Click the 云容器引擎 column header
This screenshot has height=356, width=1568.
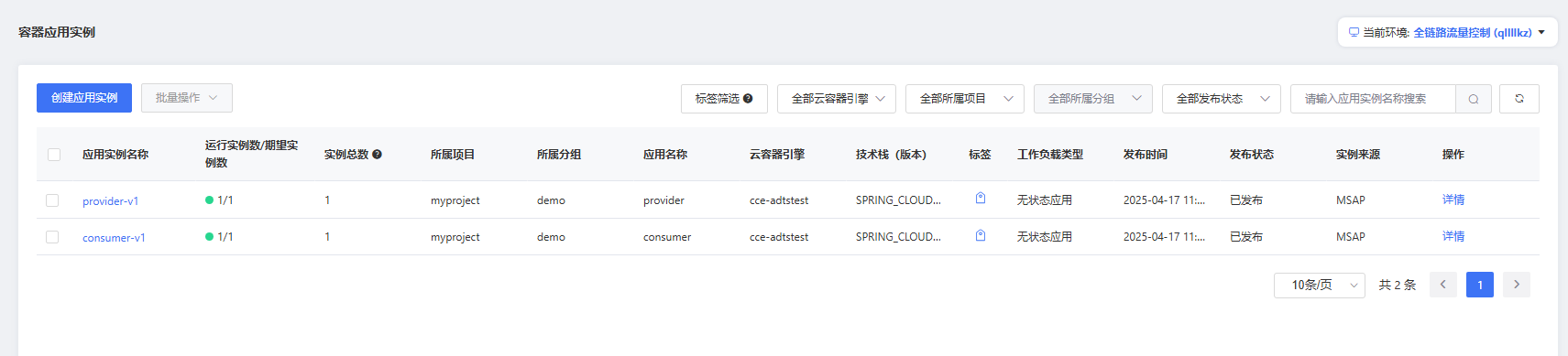[777, 155]
